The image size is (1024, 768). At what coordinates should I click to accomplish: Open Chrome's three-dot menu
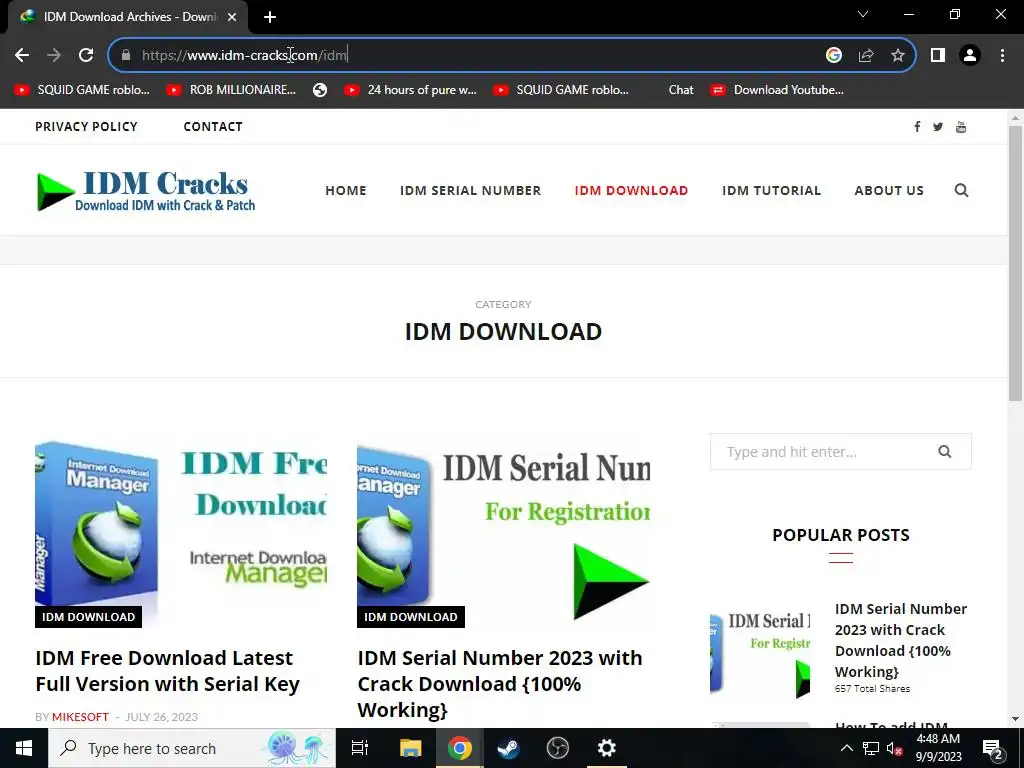[x=1002, y=56]
